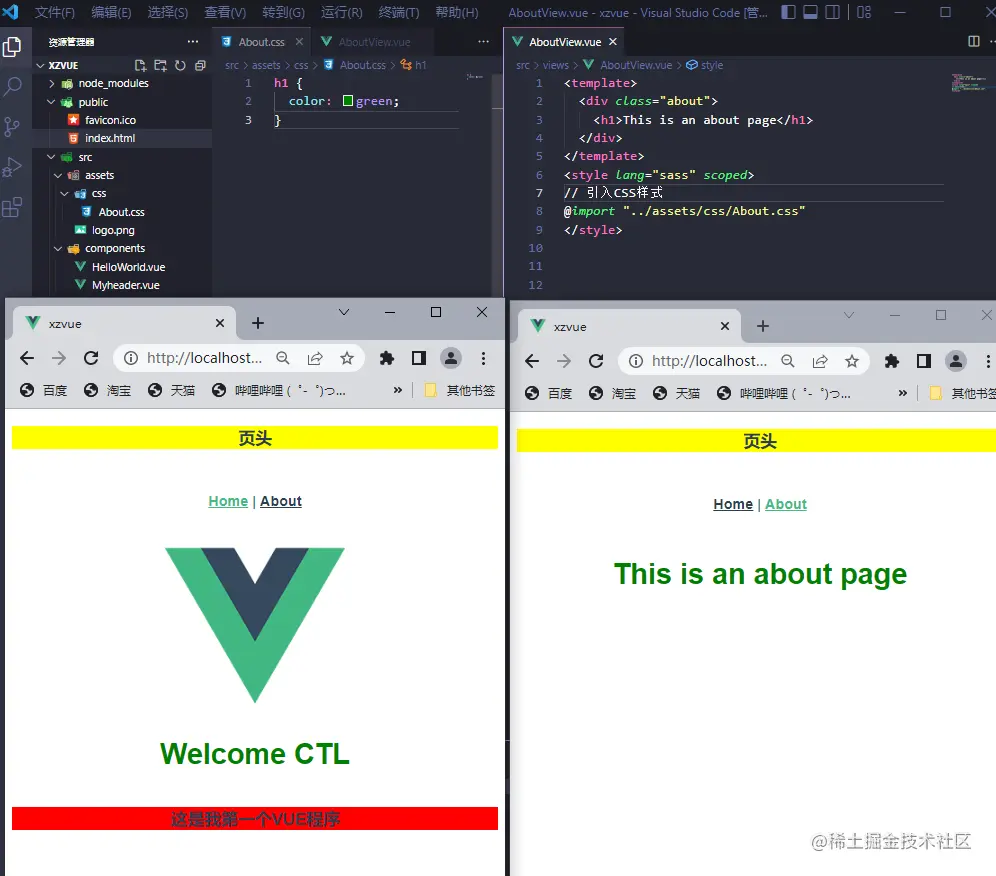Open three-dot menu in left Chrome
The height and width of the screenshot is (876, 996).
[x=483, y=358]
